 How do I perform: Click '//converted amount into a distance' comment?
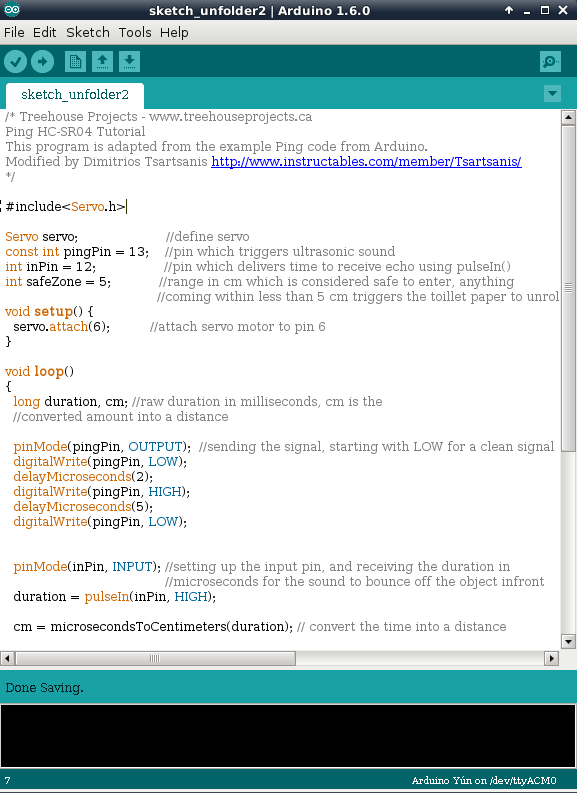pos(121,417)
